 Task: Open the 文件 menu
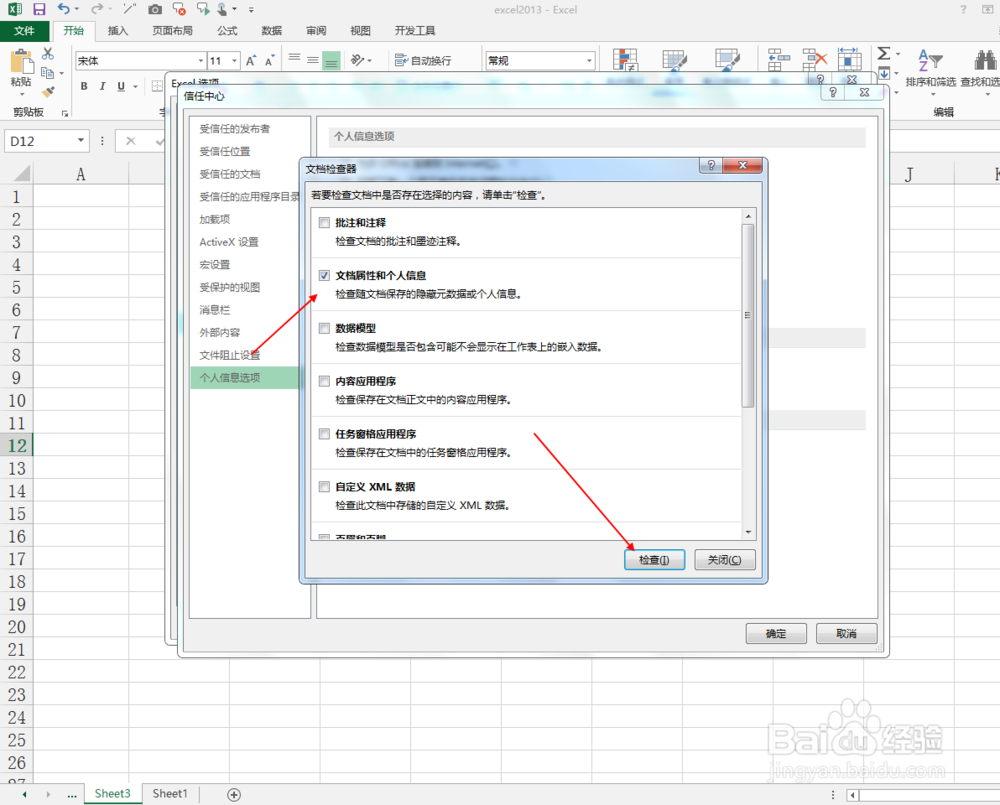click(x=25, y=30)
